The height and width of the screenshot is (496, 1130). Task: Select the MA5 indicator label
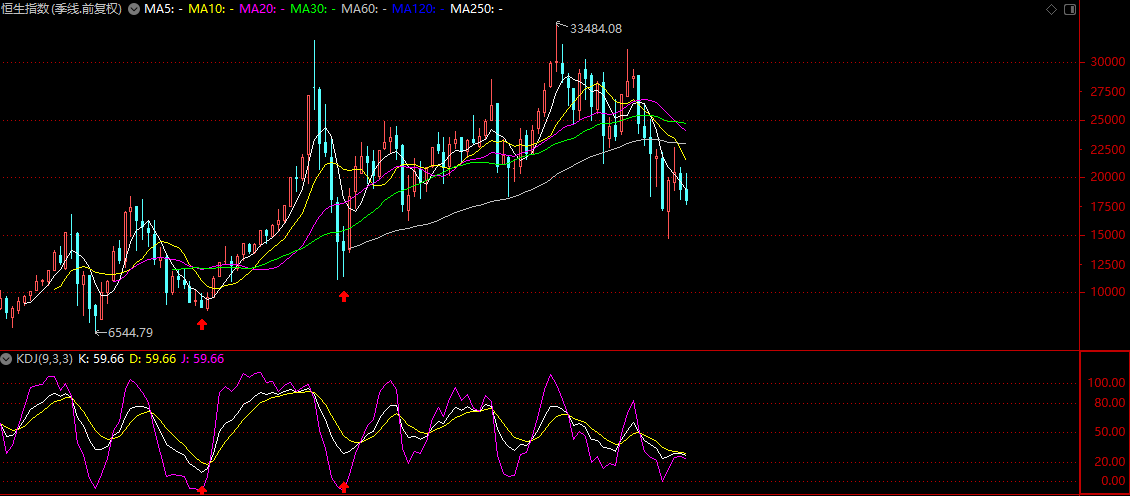click(x=163, y=9)
